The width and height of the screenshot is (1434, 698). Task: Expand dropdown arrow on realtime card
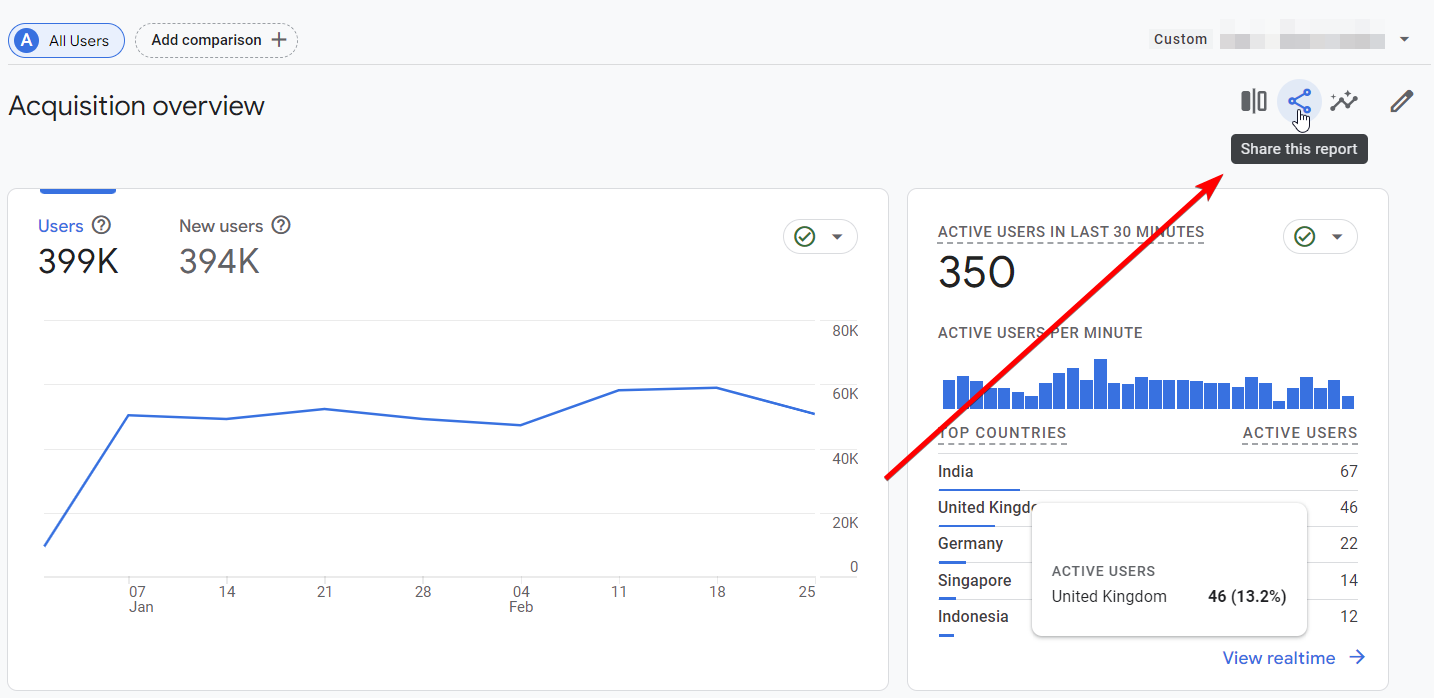[x=1337, y=237]
